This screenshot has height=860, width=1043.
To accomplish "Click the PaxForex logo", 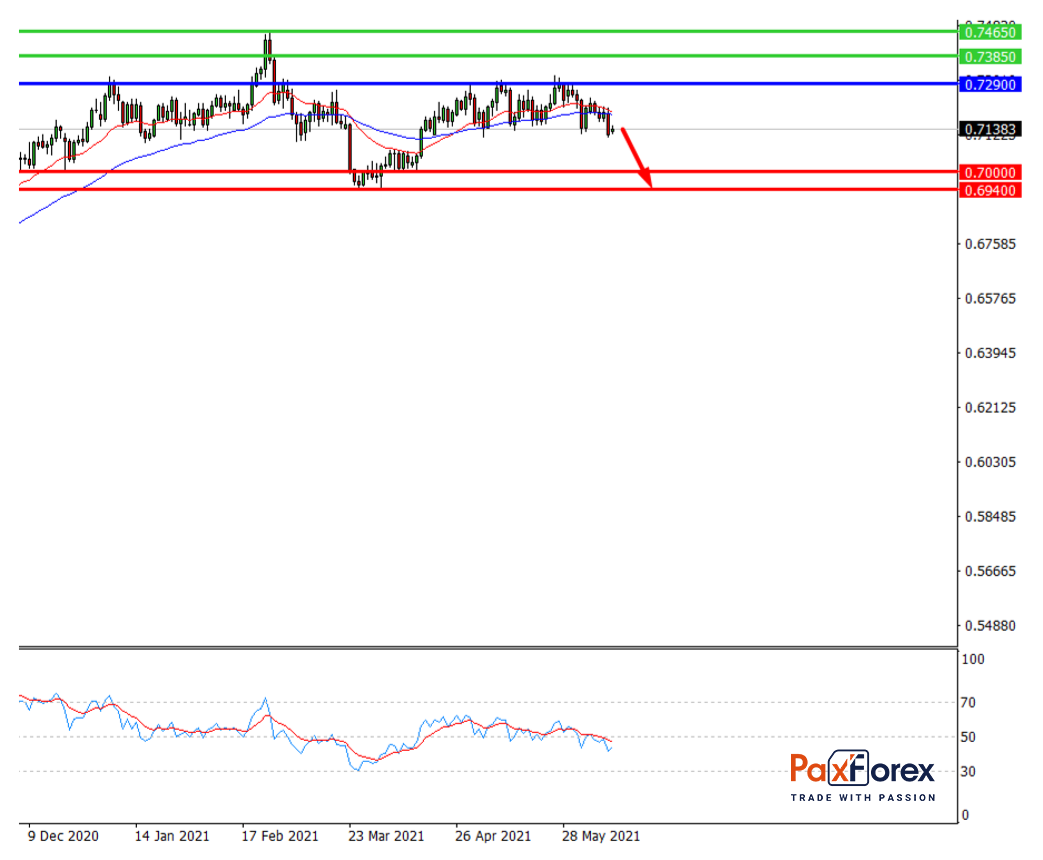I will pyautogui.click(x=863, y=776).
